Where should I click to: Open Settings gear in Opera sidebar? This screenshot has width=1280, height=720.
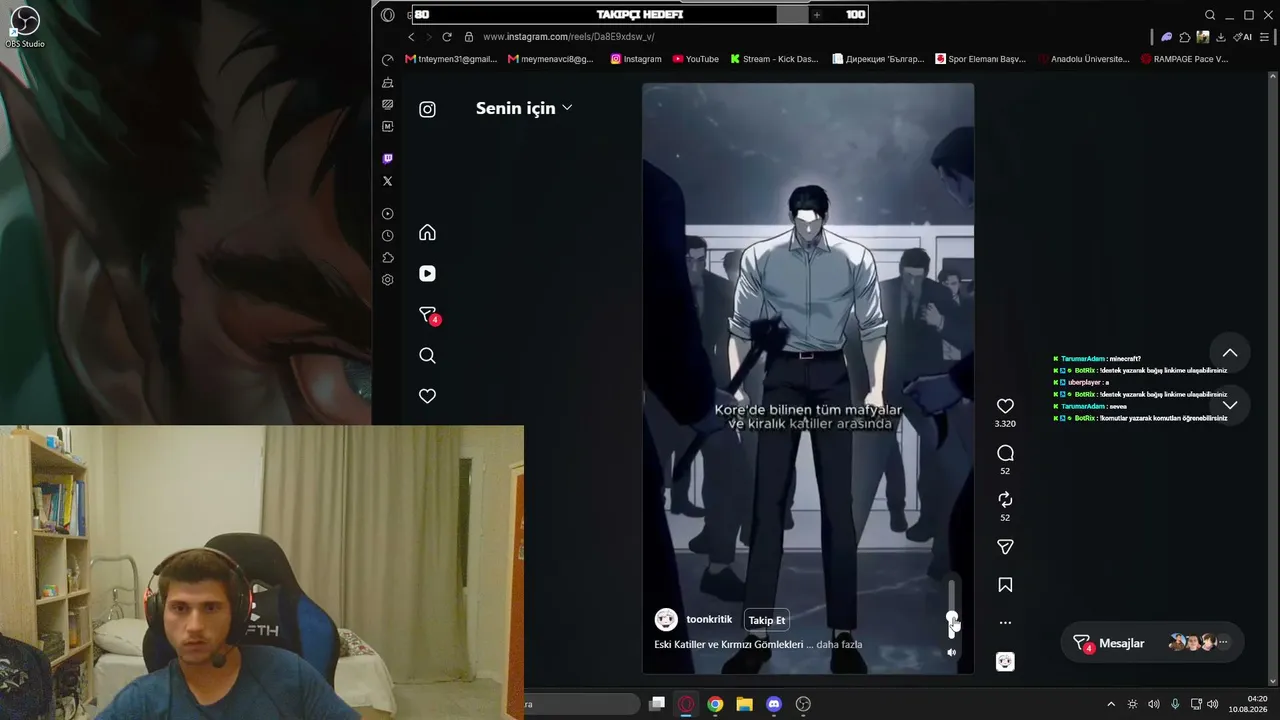tap(388, 280)
